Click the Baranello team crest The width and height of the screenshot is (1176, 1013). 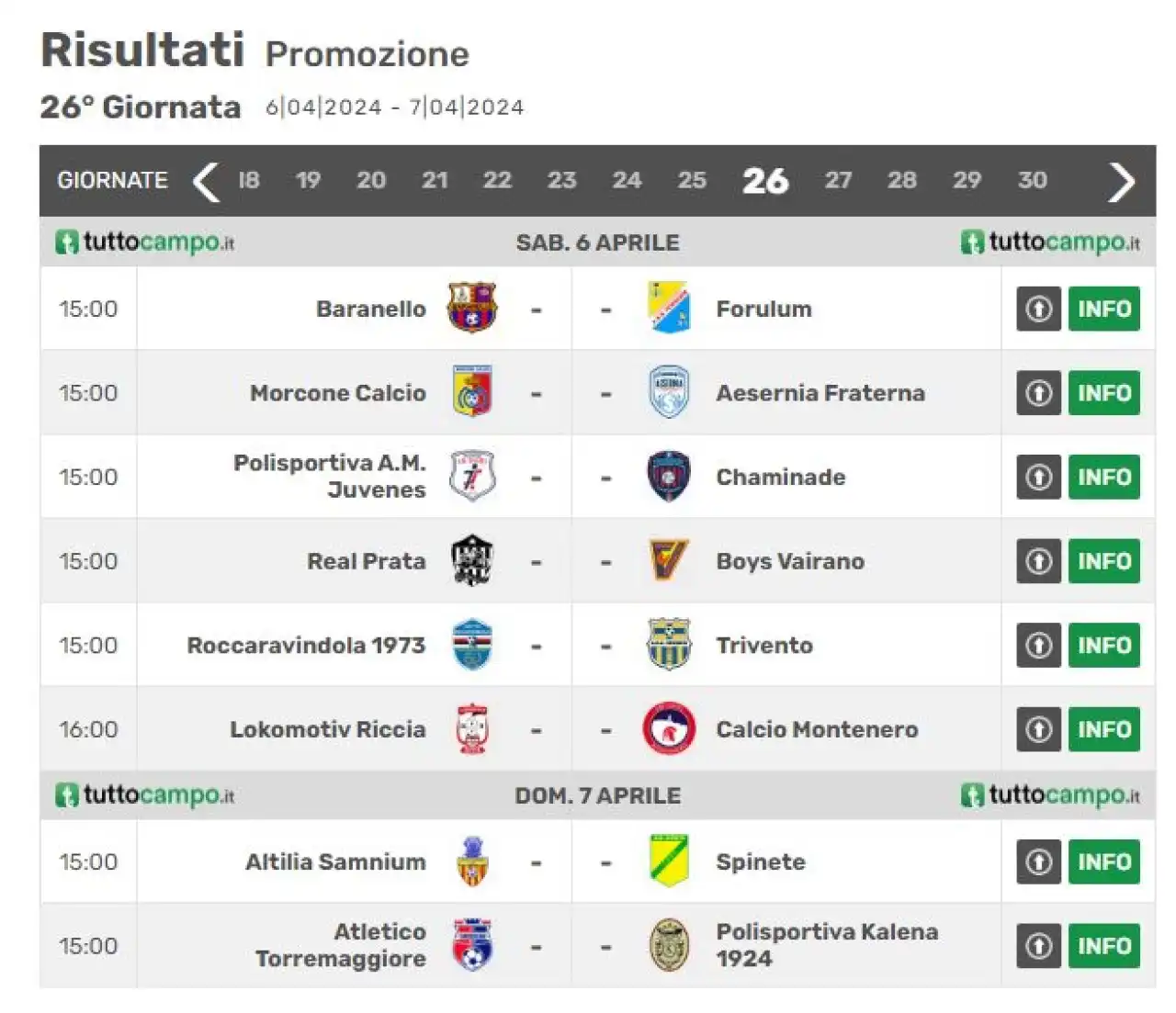[472, 308]
